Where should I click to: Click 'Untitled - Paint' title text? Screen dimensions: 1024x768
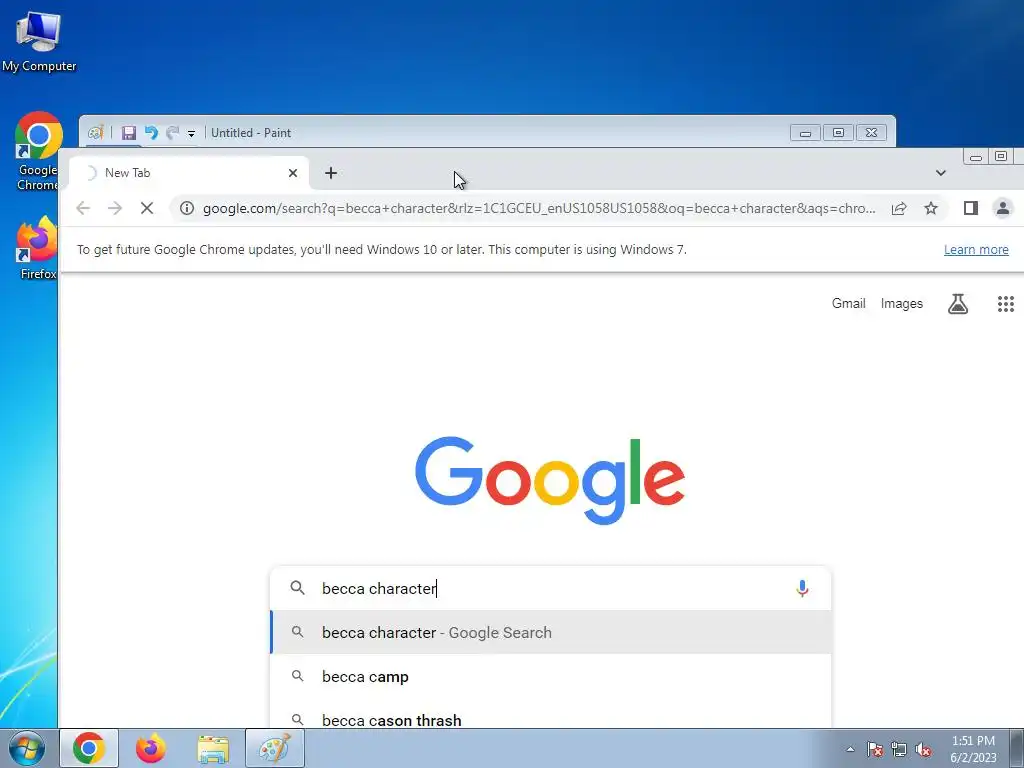click(251, 133)
